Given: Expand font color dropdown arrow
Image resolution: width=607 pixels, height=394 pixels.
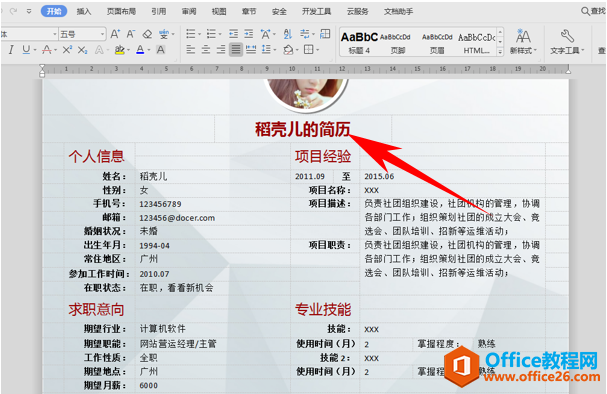Looking at the screenshot, I should pyautogui.click(x=149, y=50).
